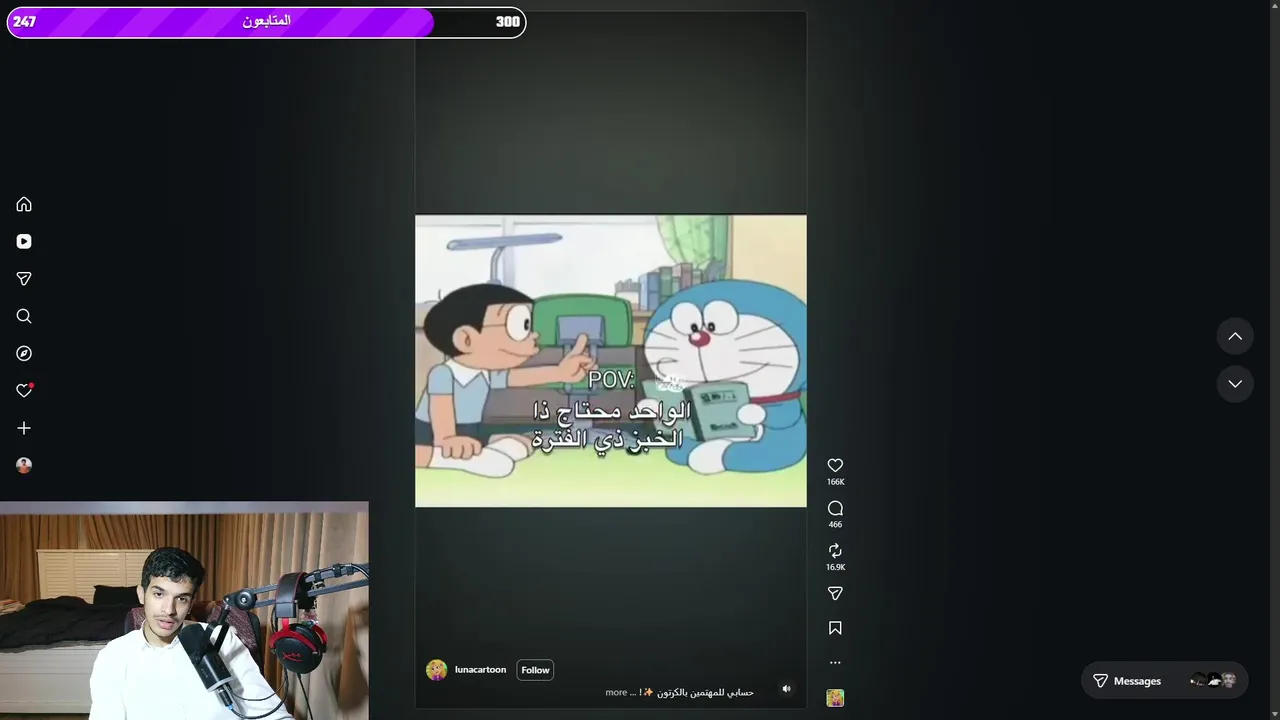This screenshot has width=1280, height=720.
Task: Open the Home icon in sidebar
Action: [24, 204]
